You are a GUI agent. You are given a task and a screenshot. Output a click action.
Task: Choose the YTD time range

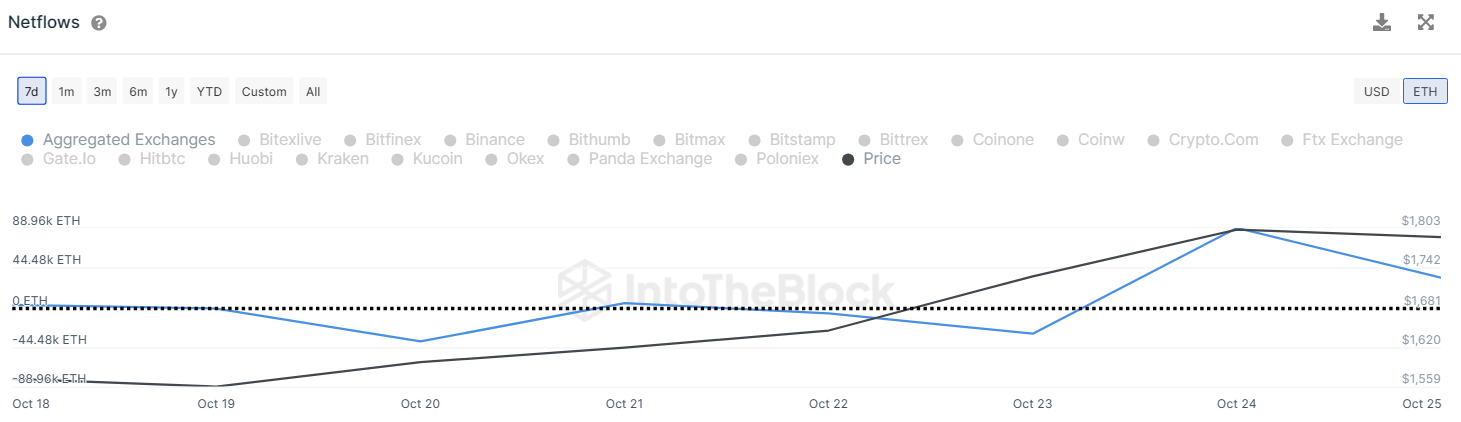point(209,92)
